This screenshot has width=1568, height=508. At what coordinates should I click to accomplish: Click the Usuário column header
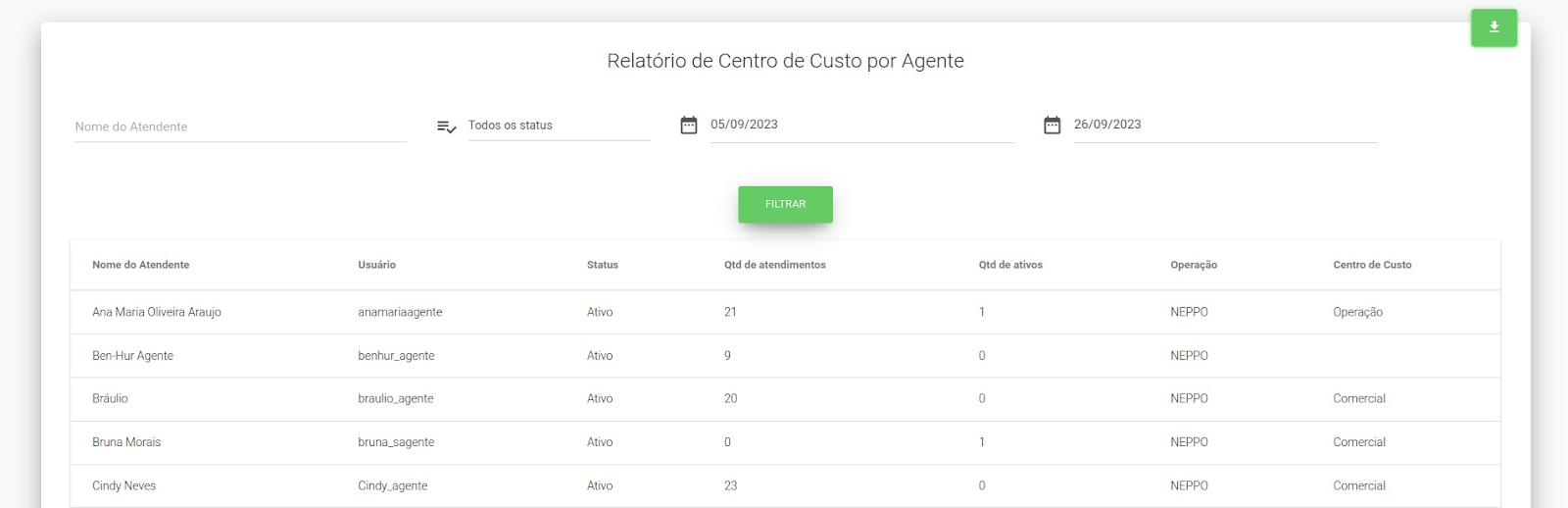[x=377, y=265]
